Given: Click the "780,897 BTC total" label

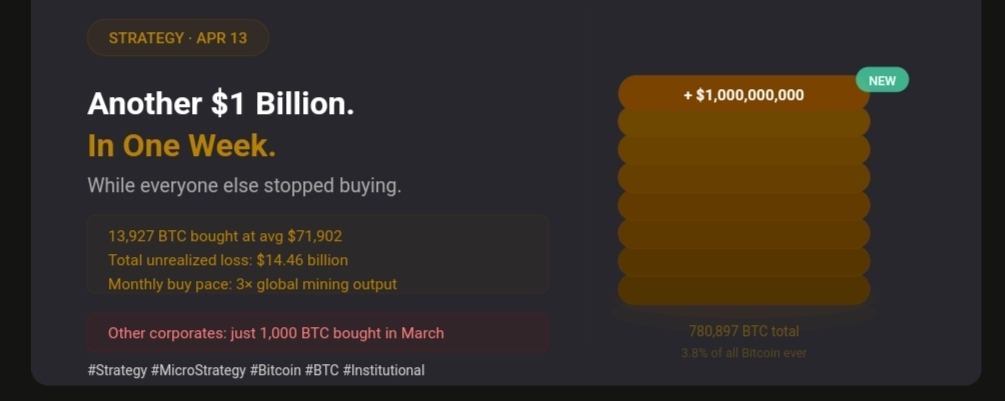Looking at the screenshot, I should tap(743, 331).
